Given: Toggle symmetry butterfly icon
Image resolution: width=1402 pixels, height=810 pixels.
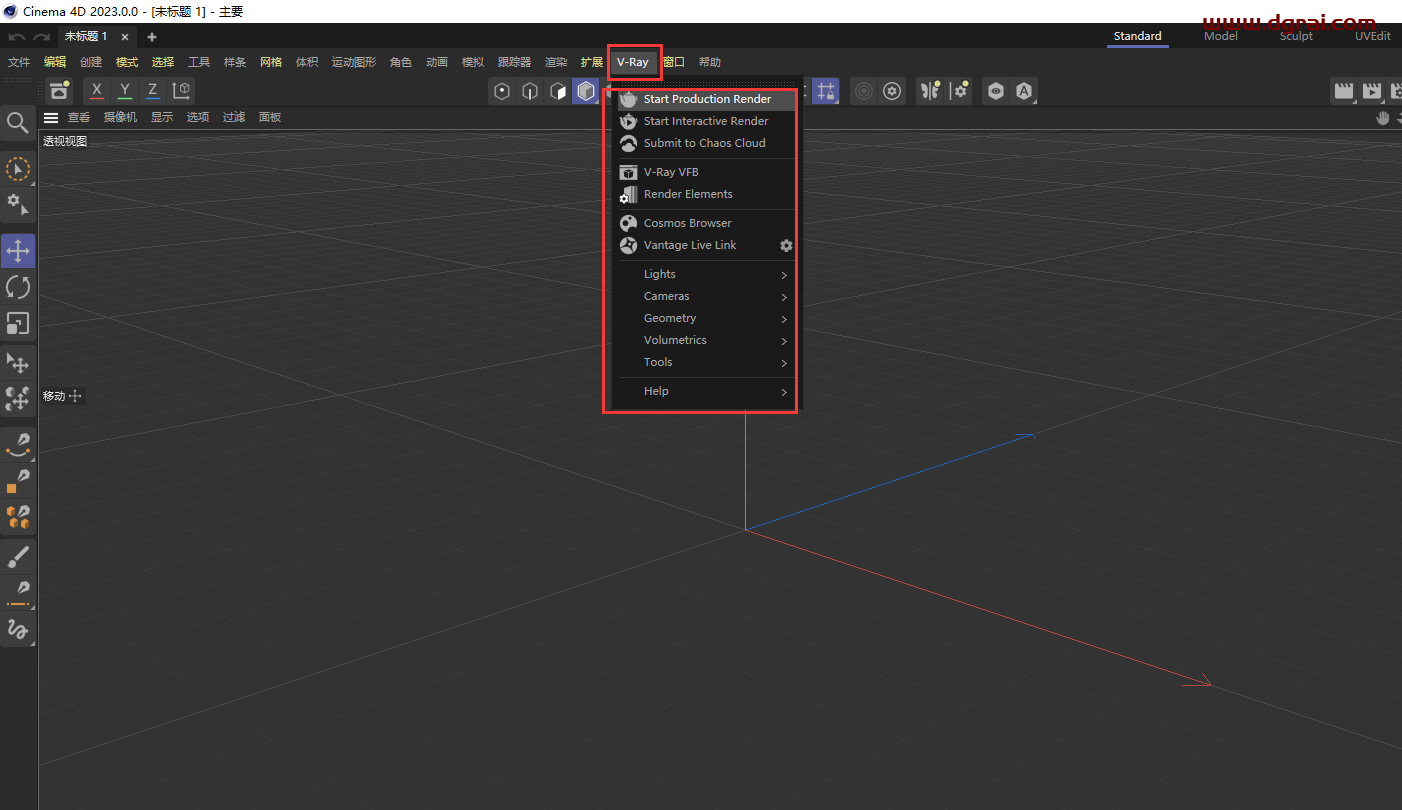Looking at the screenshot, I should coord(931,91).
